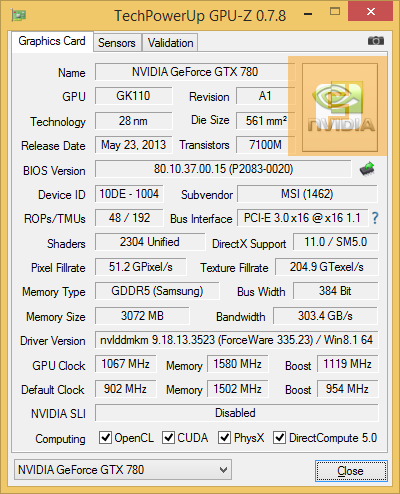Screen dimensions: 400x494
Task: Click Pixel Fillrate value 51.2 GPixel/s
Action: pos(140,267)
